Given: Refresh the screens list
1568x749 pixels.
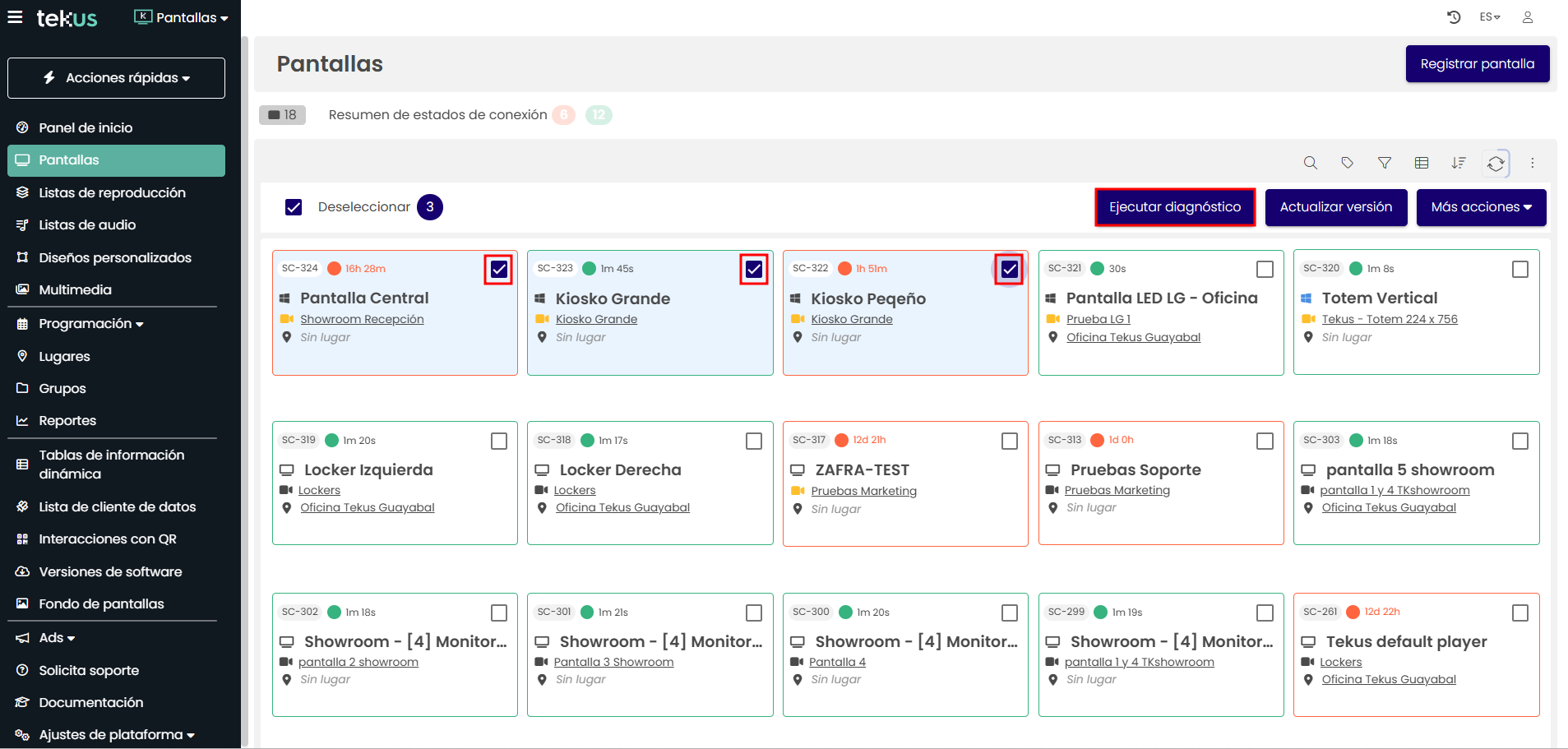Looking at the screenshot, I should 1495,164.
